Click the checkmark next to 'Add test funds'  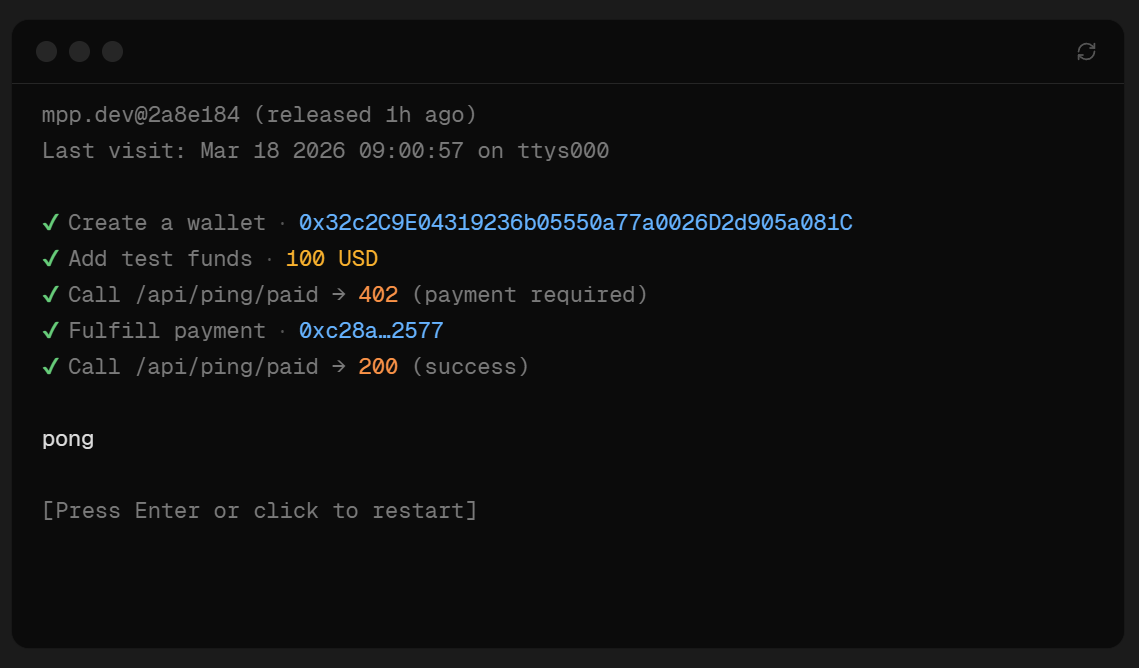click(51, 258)
